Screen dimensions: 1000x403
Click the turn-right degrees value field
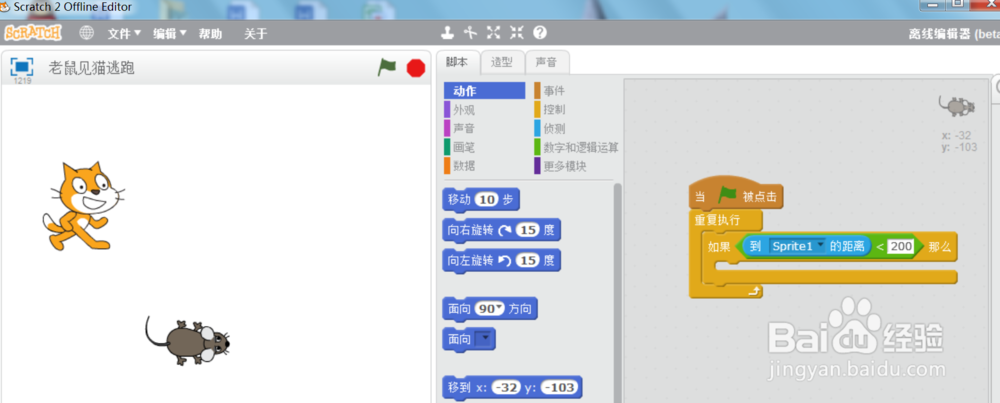click(x=527, y=230)
